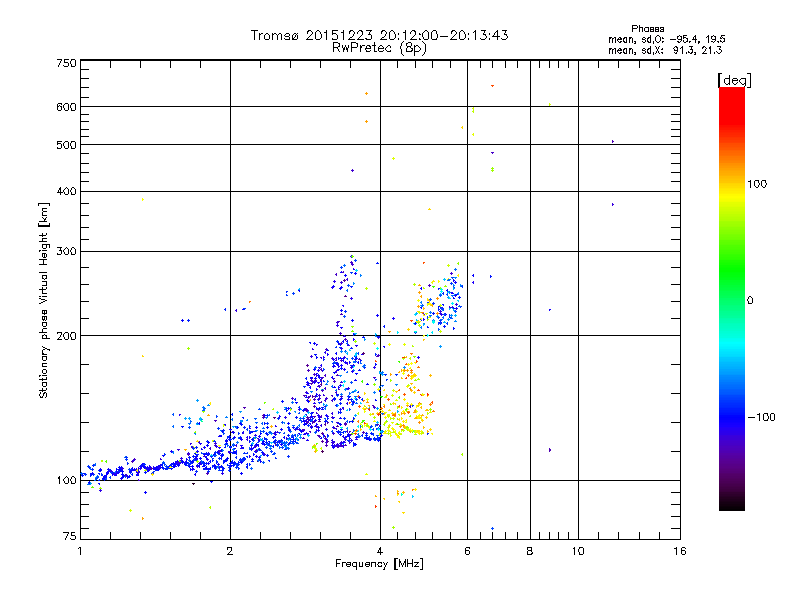Click the x-axis '6' tick label

pyautogui.click(x=467, y=551)
